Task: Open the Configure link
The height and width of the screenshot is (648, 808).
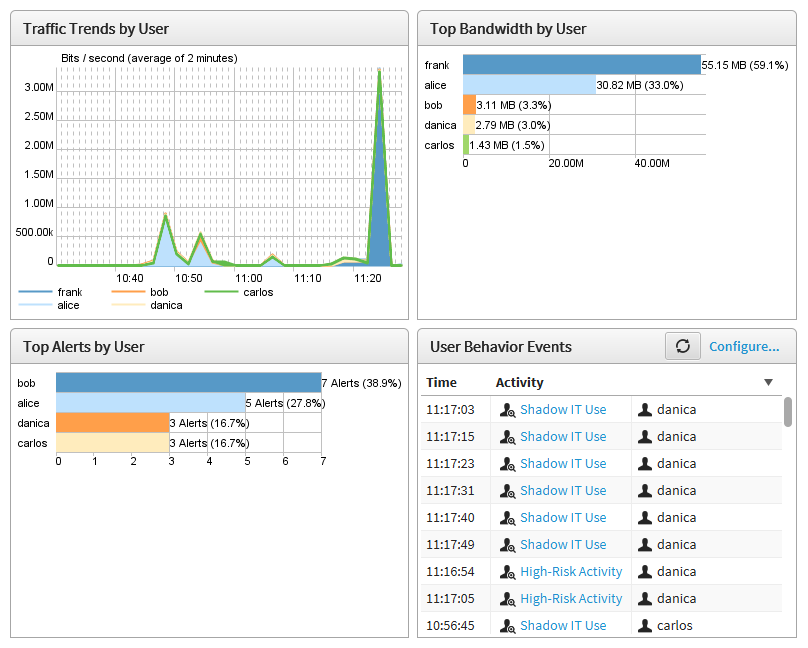Action: coord(744,346)
